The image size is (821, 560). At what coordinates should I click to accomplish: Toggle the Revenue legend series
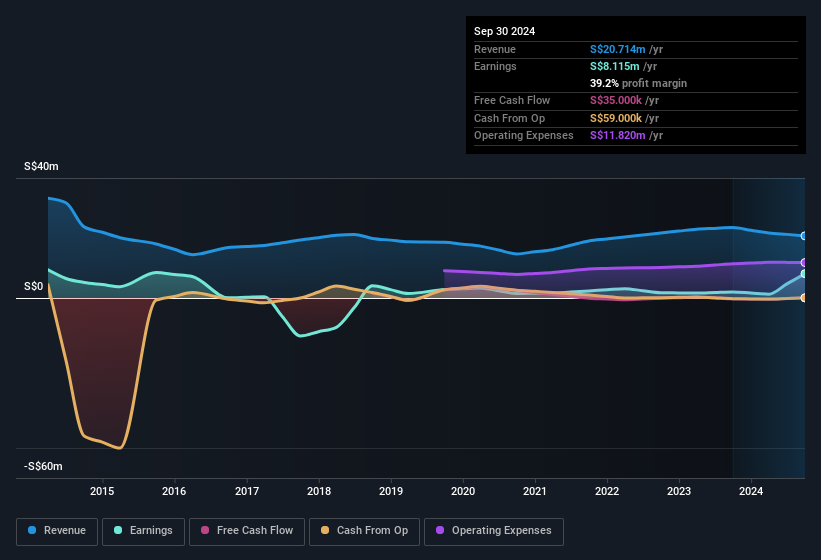point(57,531)
